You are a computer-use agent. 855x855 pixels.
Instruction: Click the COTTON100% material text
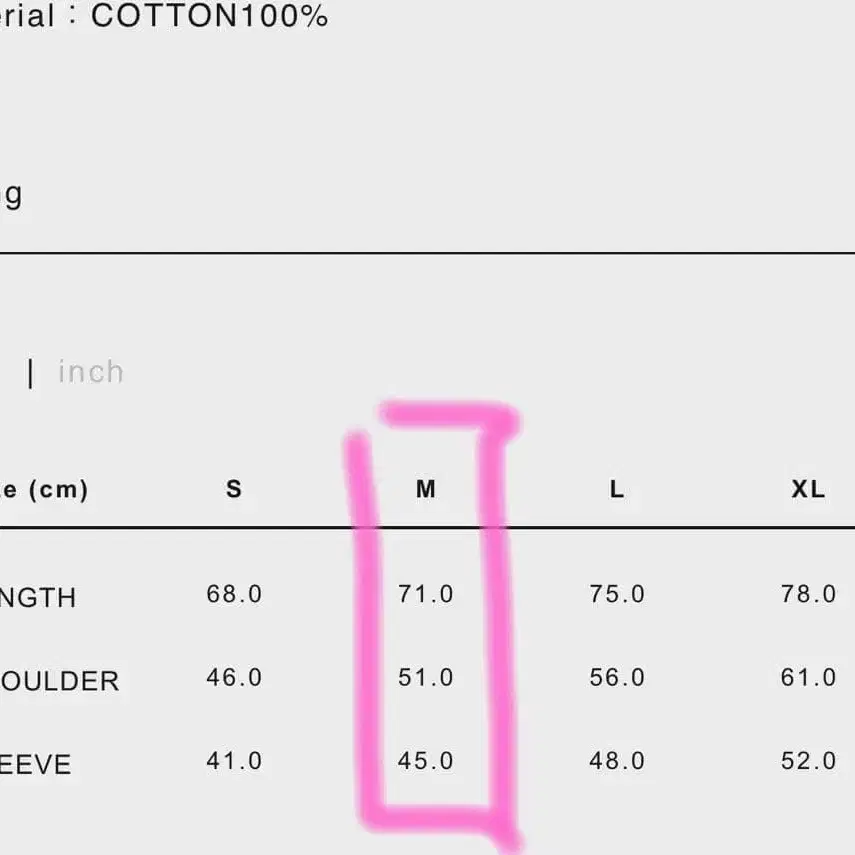pos(209,17)
